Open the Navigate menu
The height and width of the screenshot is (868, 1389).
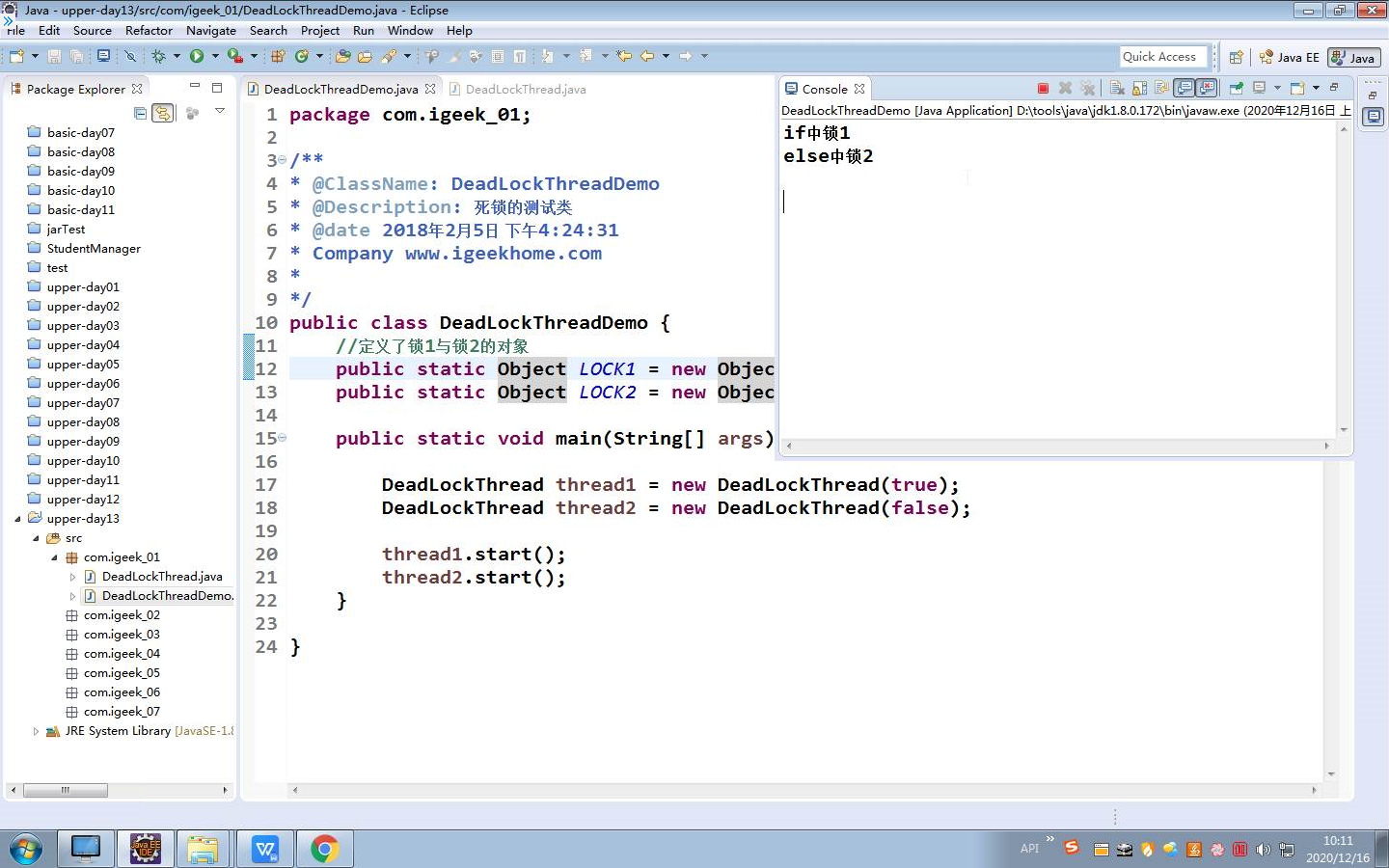pos(211,30)
